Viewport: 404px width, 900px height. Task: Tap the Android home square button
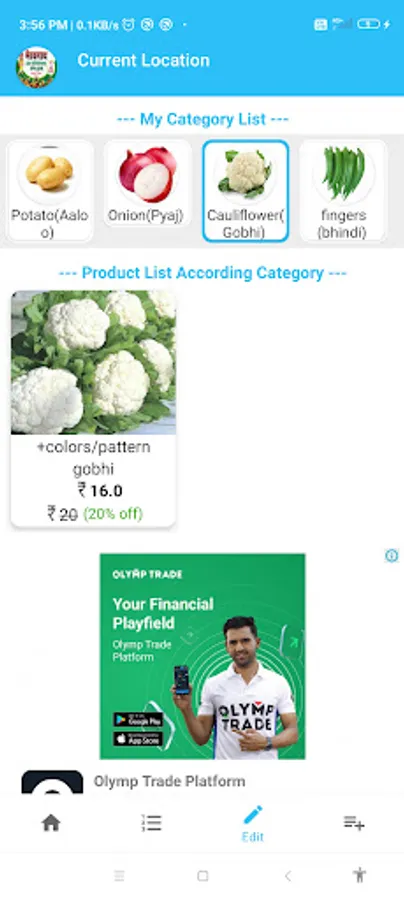point(203,876)
